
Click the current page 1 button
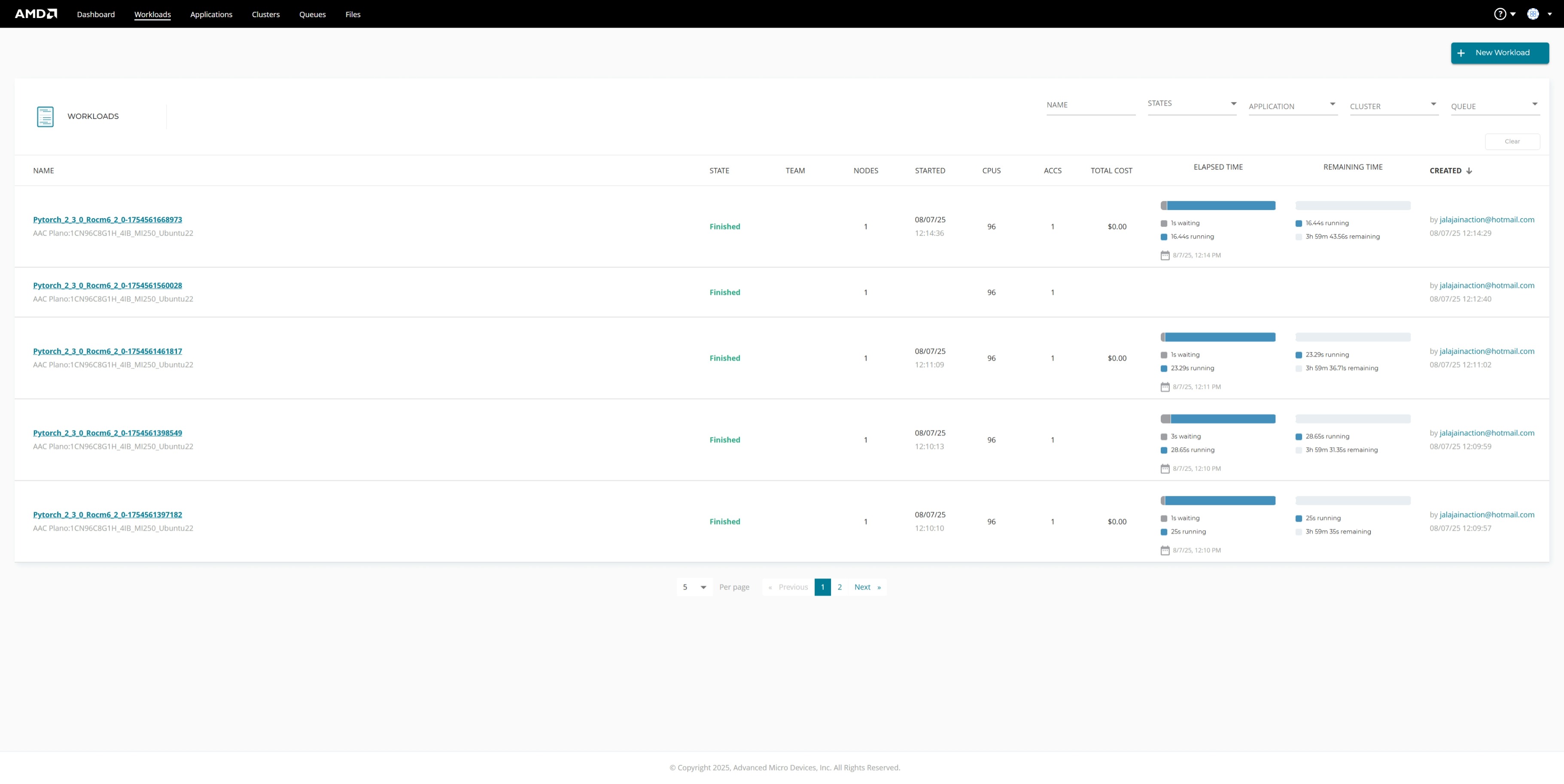coord(822,587)
